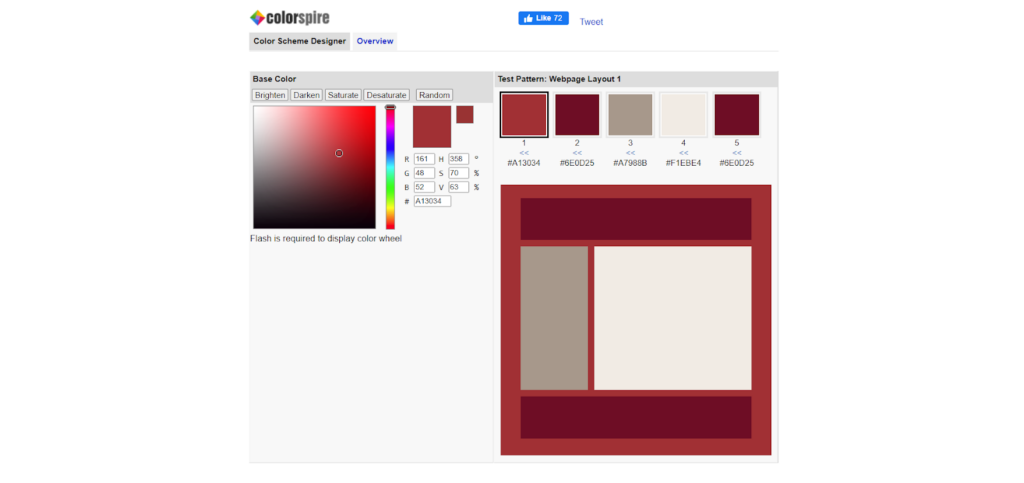Click the << arrow under swatch 2
1024x483 pixels.
pyautogui.click(x=577, y=153)
